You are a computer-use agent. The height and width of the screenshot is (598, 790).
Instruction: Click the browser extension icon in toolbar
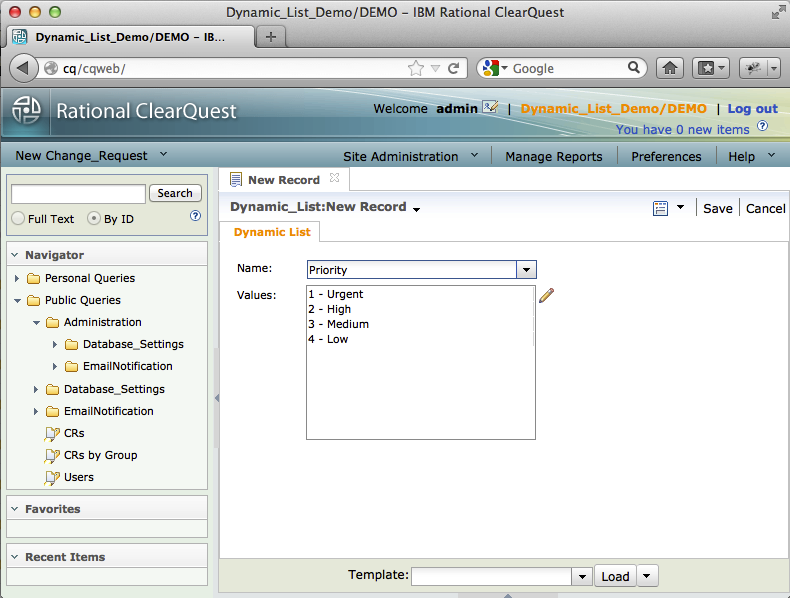coord(753,68)
